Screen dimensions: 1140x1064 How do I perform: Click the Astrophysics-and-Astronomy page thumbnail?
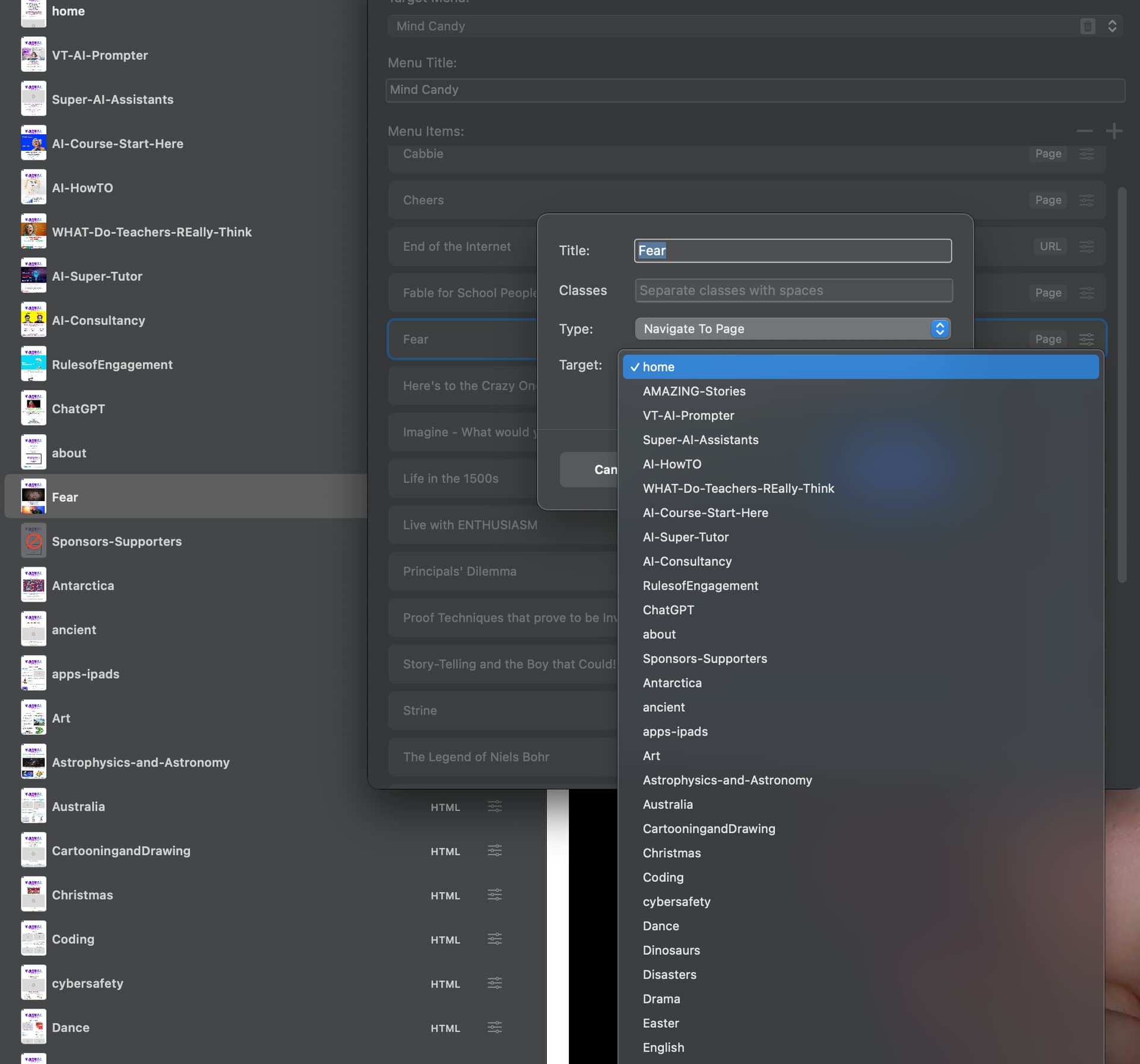[33, 762]
